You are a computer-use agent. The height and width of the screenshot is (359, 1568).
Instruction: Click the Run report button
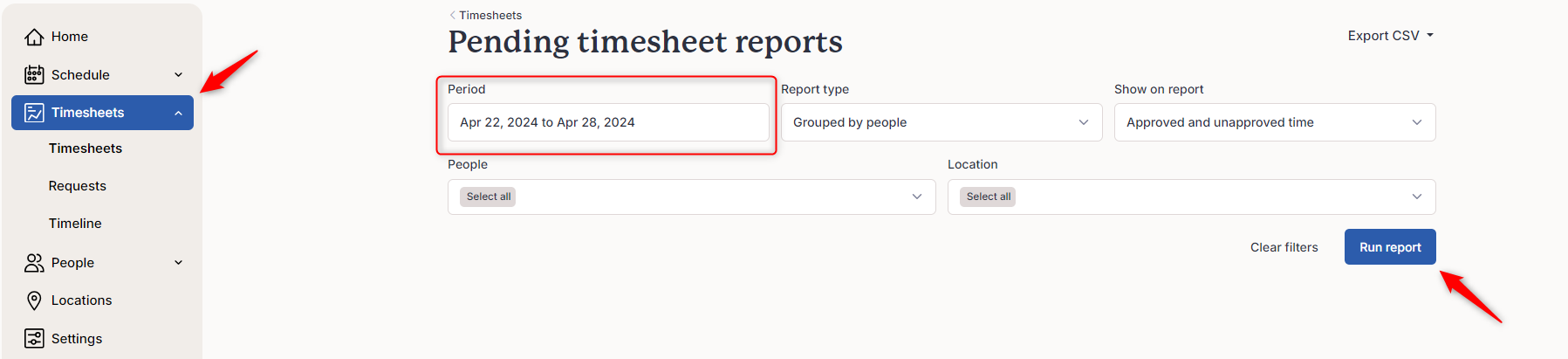click(x=1390, y=247)
